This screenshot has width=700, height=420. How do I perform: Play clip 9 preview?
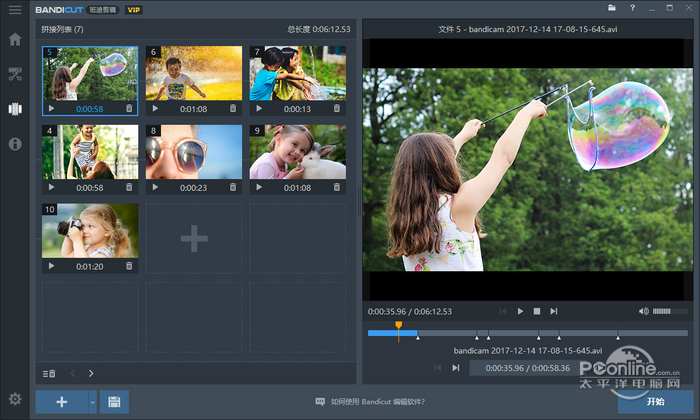coord(259,187)
